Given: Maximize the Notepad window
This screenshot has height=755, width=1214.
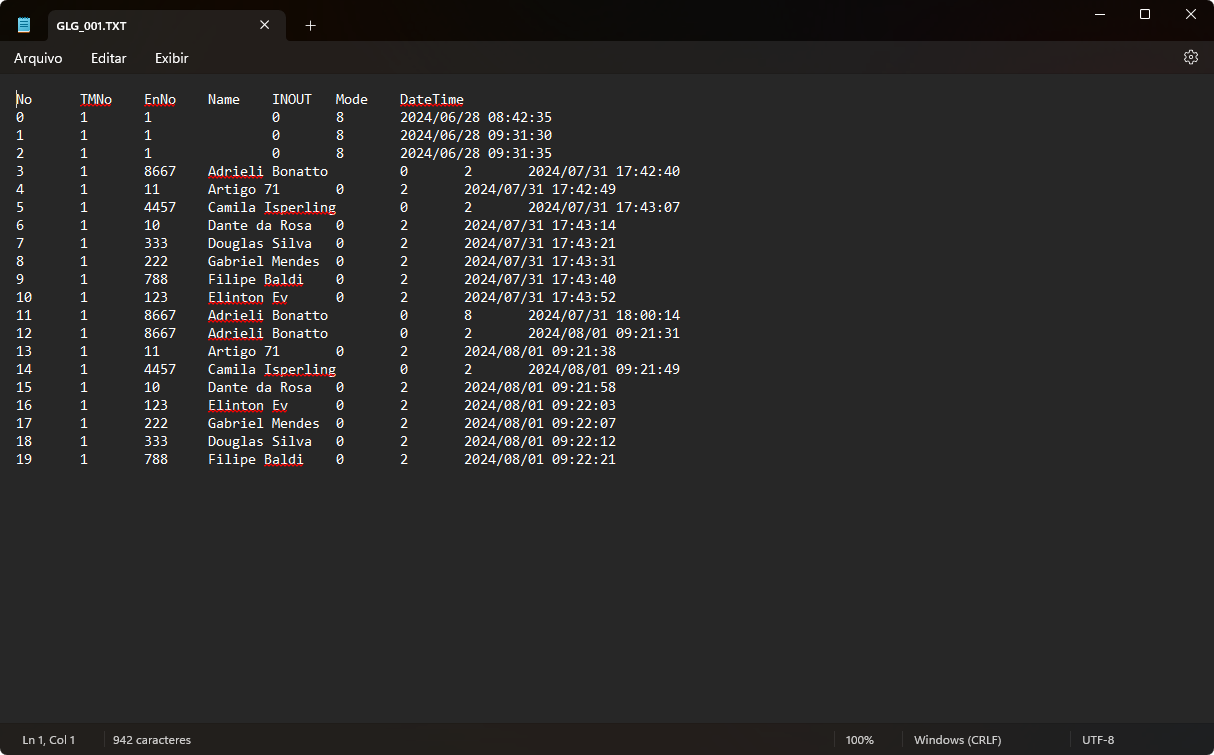Looking at the screenshot, I should pos(1145,14).
